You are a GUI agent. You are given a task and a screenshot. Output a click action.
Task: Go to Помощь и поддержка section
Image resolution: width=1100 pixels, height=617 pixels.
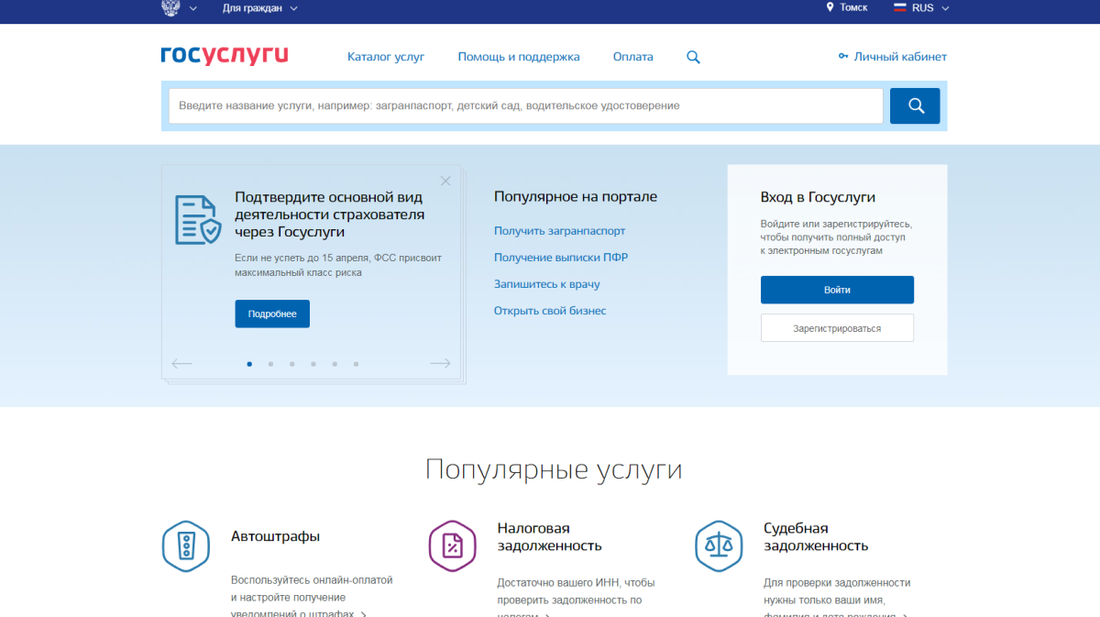coord(519,57)
